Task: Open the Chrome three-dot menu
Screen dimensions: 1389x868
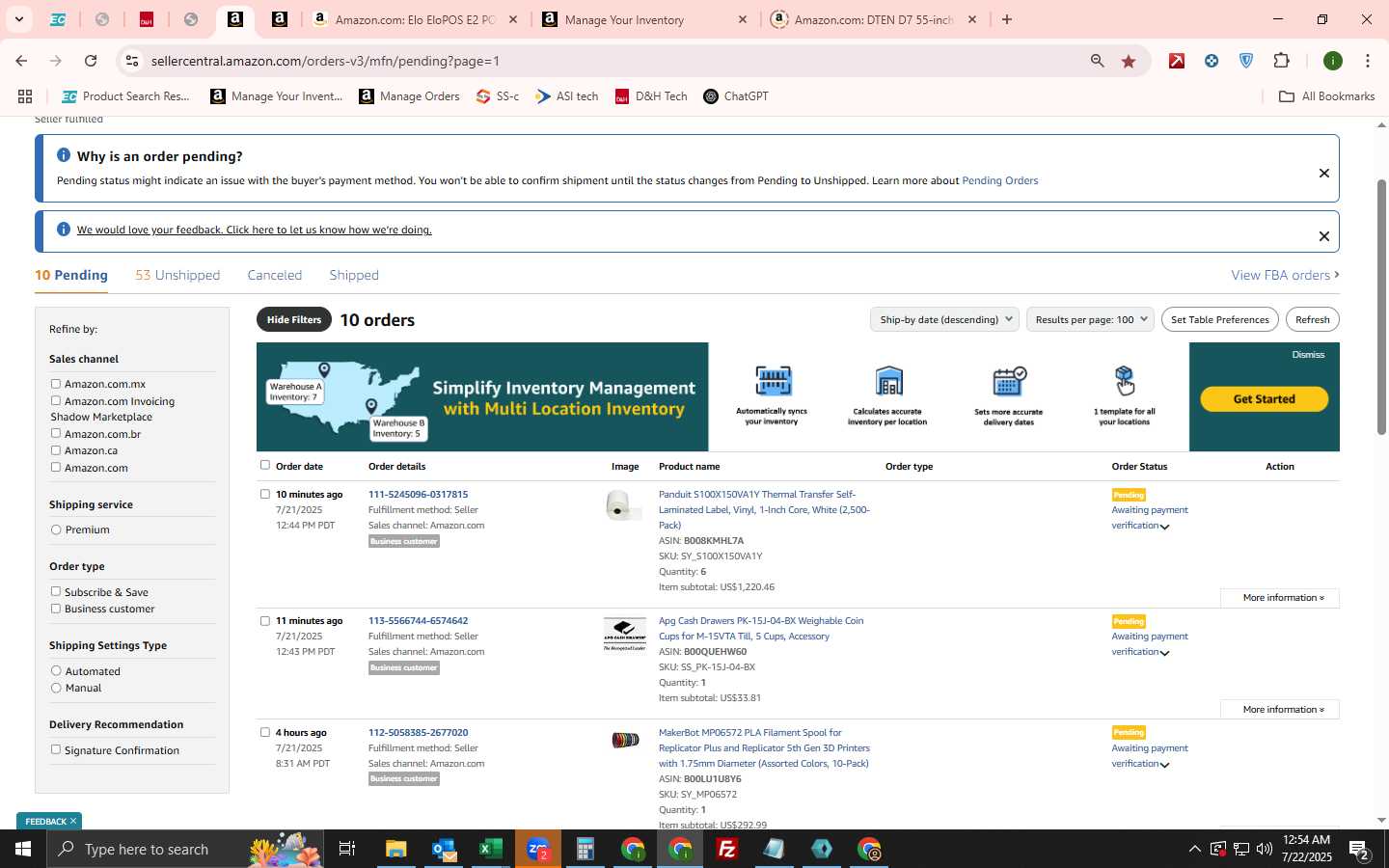Action: [x=1368, y=61]
